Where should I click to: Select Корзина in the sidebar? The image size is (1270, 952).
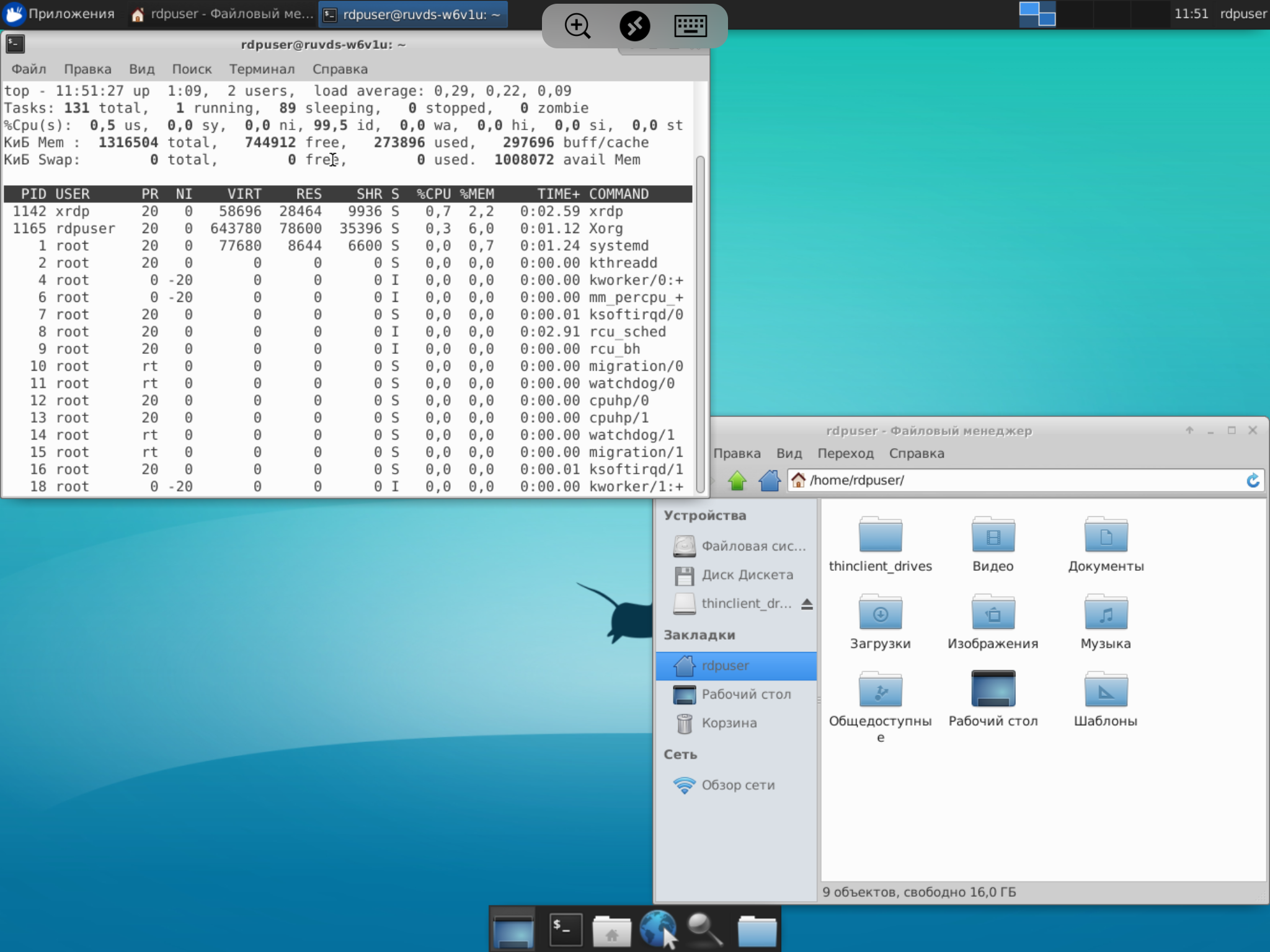coord(729,723)
